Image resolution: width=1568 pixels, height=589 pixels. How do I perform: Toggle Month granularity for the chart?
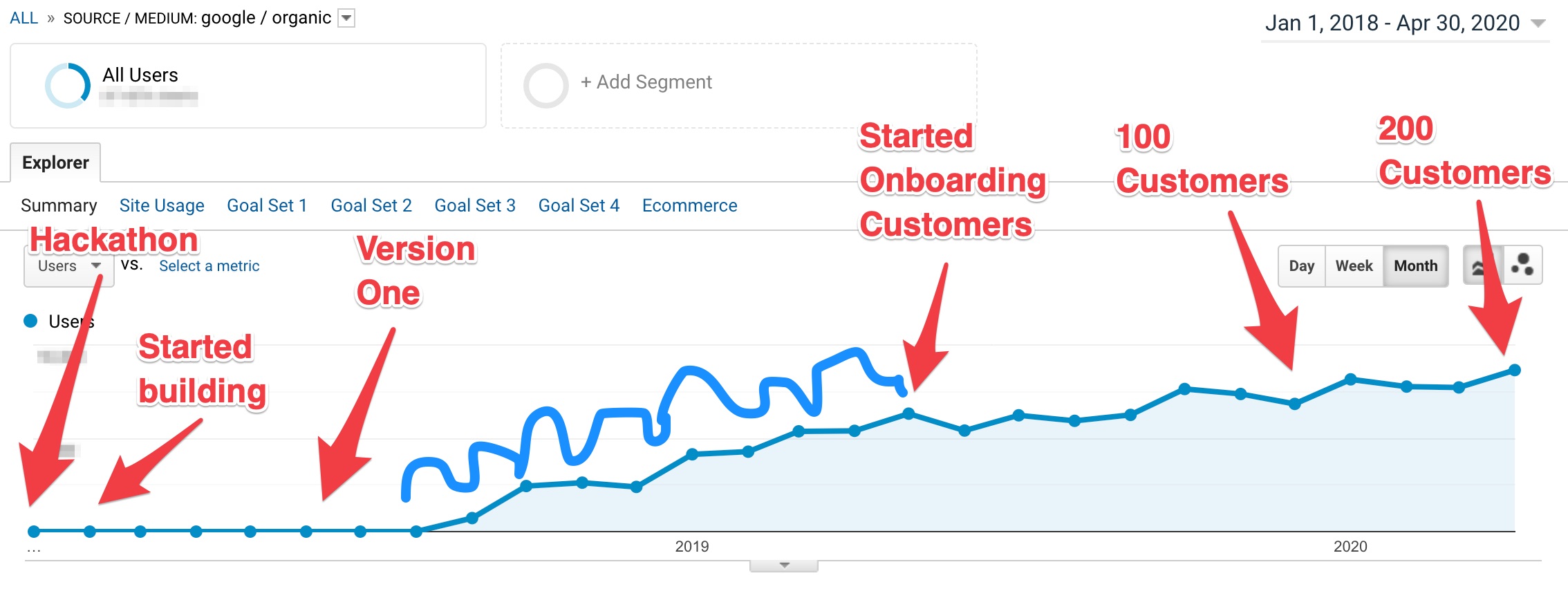1415,265
